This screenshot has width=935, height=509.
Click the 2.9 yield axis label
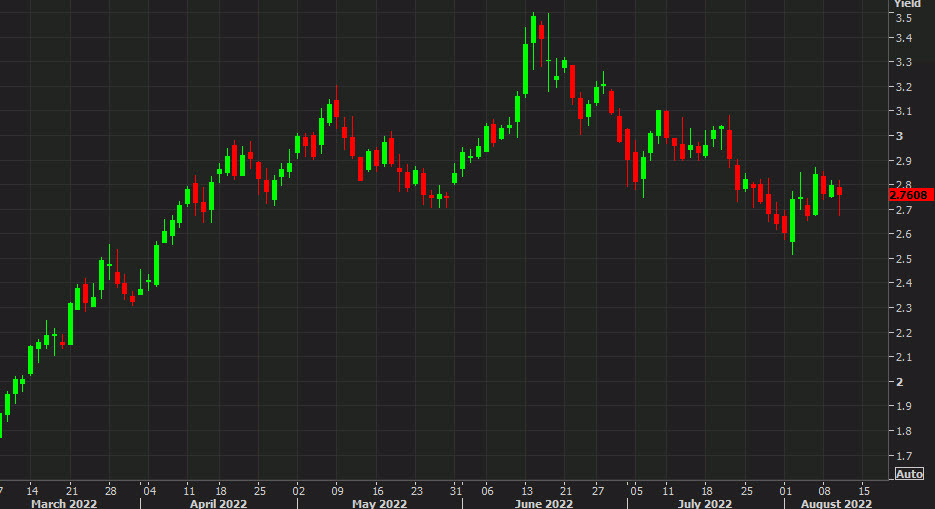(x=904, y=161)
